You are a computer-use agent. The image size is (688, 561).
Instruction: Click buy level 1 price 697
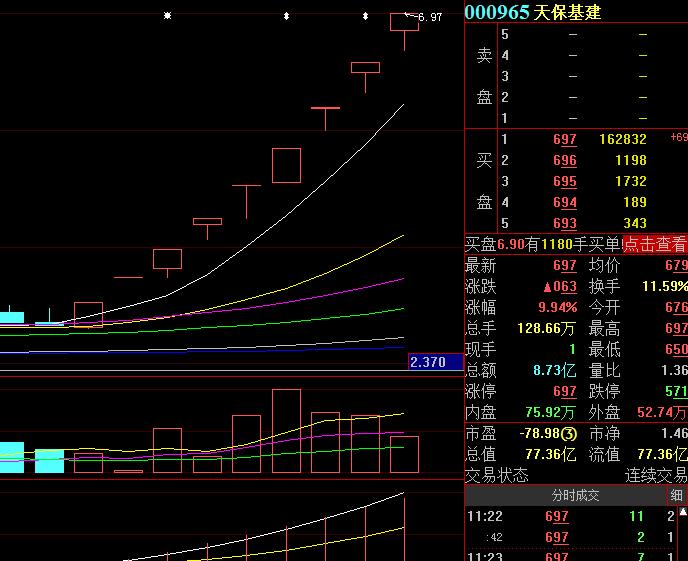[564, 140]
